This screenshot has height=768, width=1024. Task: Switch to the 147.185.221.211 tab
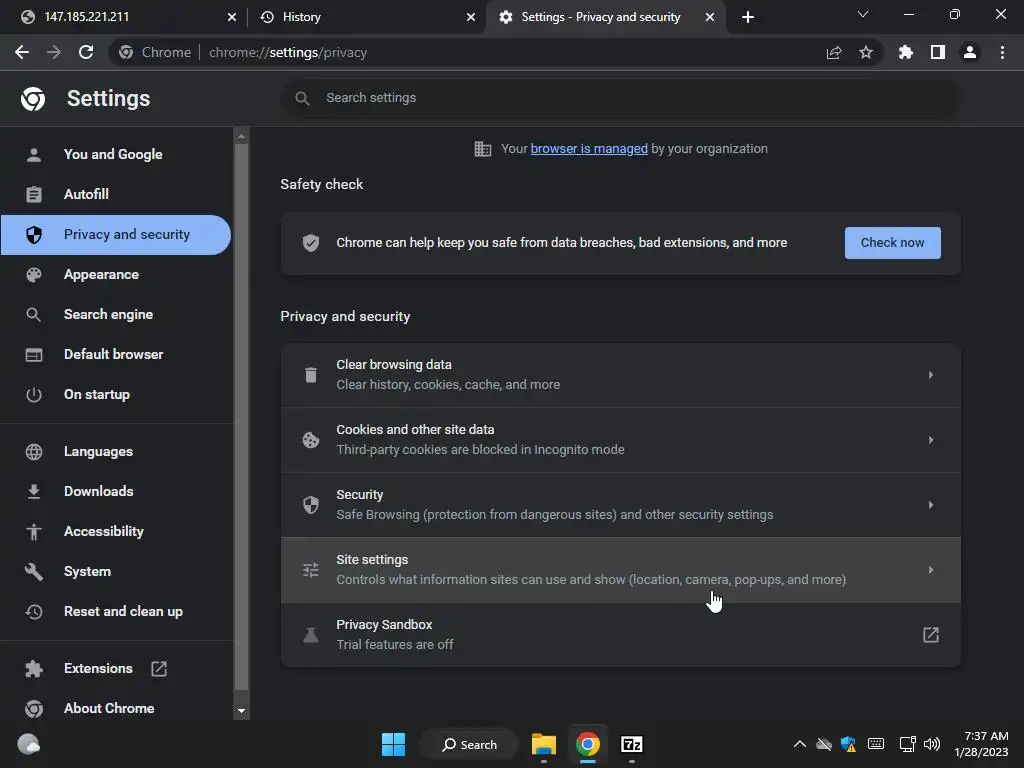click(125, 17)
